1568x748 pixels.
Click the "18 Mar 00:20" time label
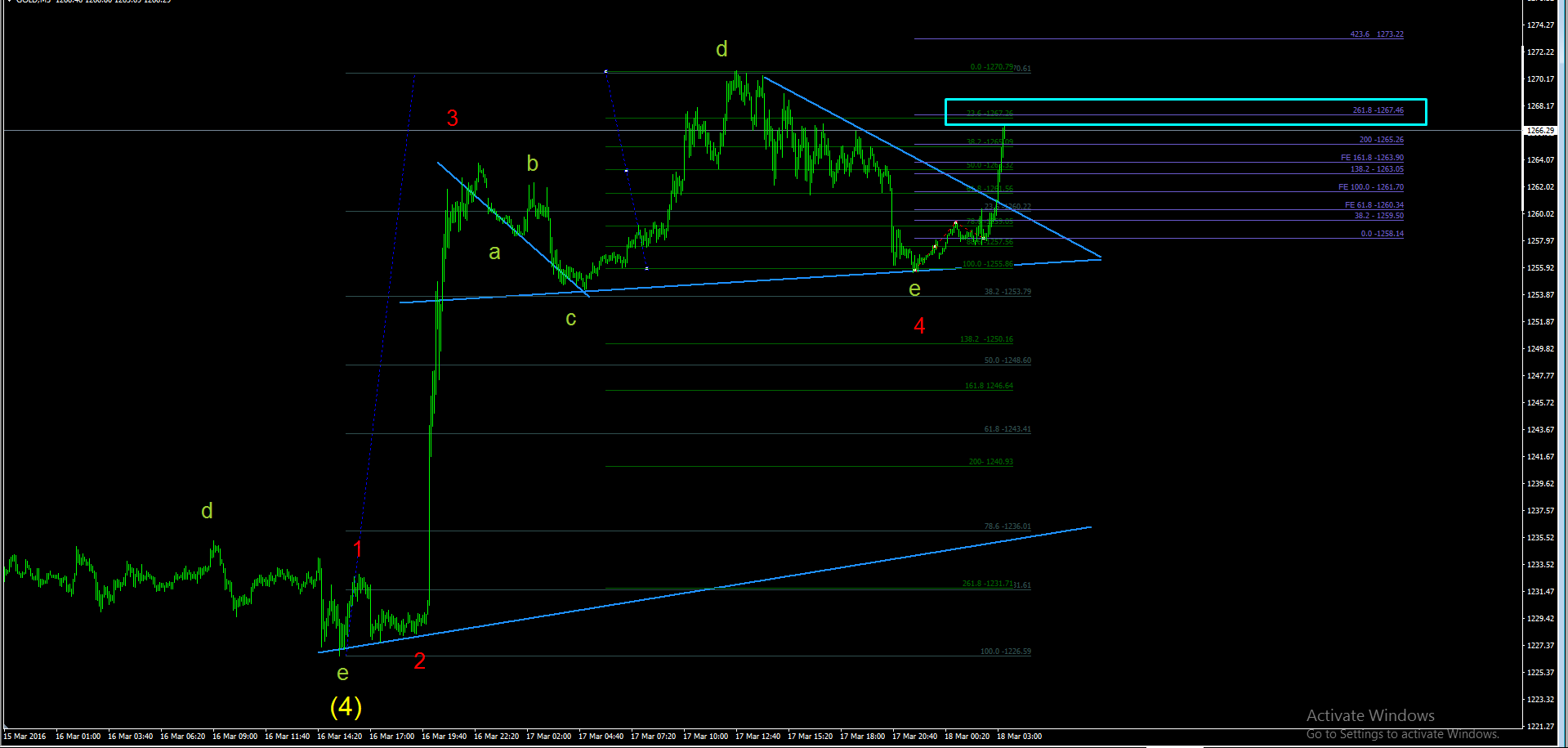coord(967,737)
